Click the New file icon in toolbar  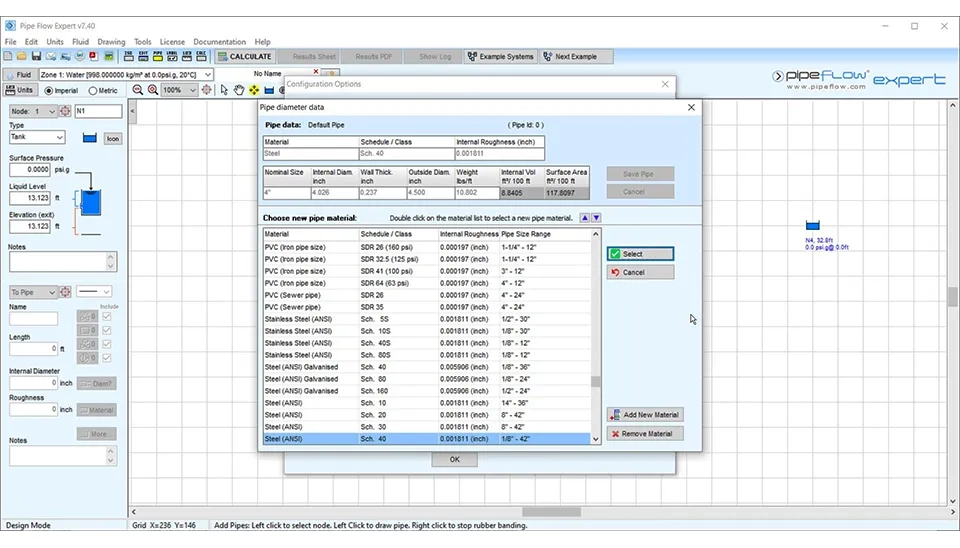coord(10,57)
